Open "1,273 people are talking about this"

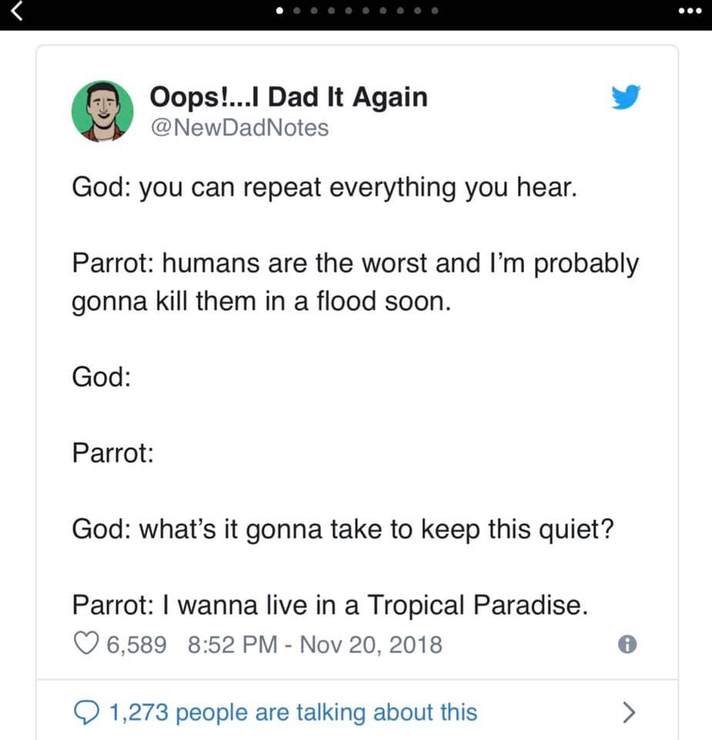(x=293, y=712)
